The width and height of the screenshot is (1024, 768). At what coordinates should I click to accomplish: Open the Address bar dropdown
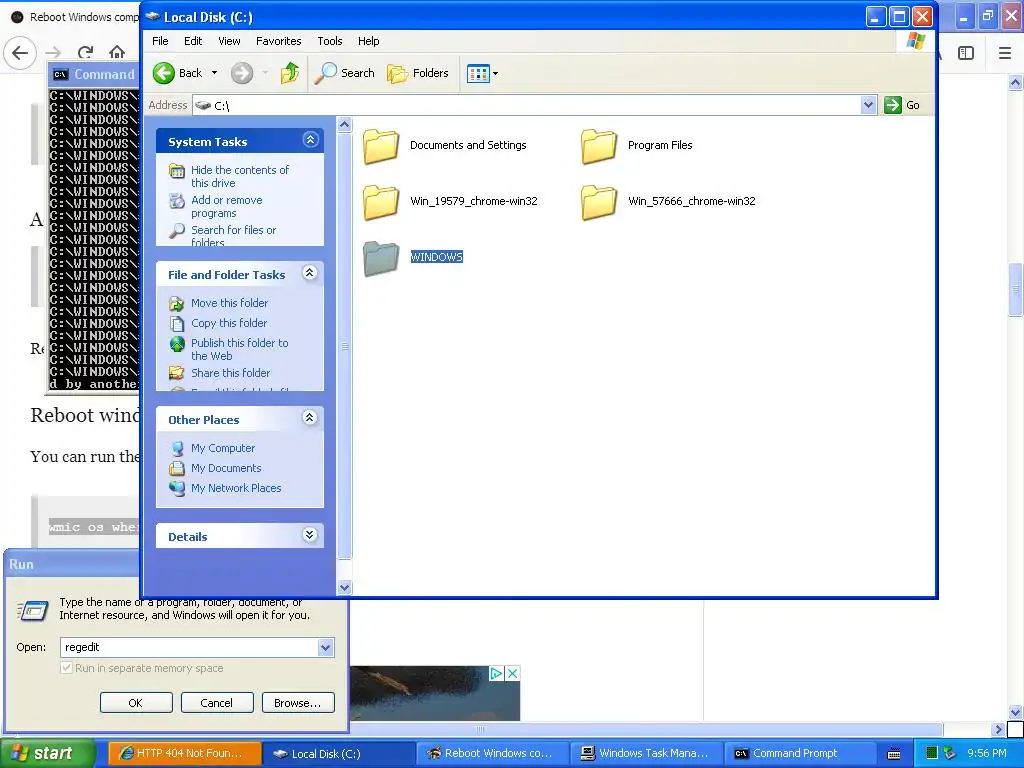click(868, 105)
